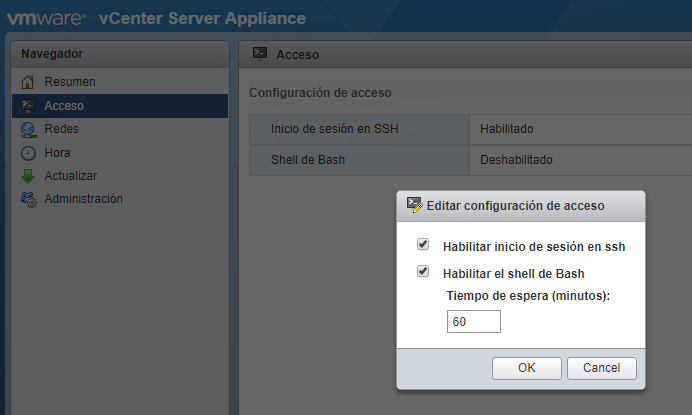Click the Editar configuración de acceso title
Screen dimensions: 692x415
click(x=515, y=206)
